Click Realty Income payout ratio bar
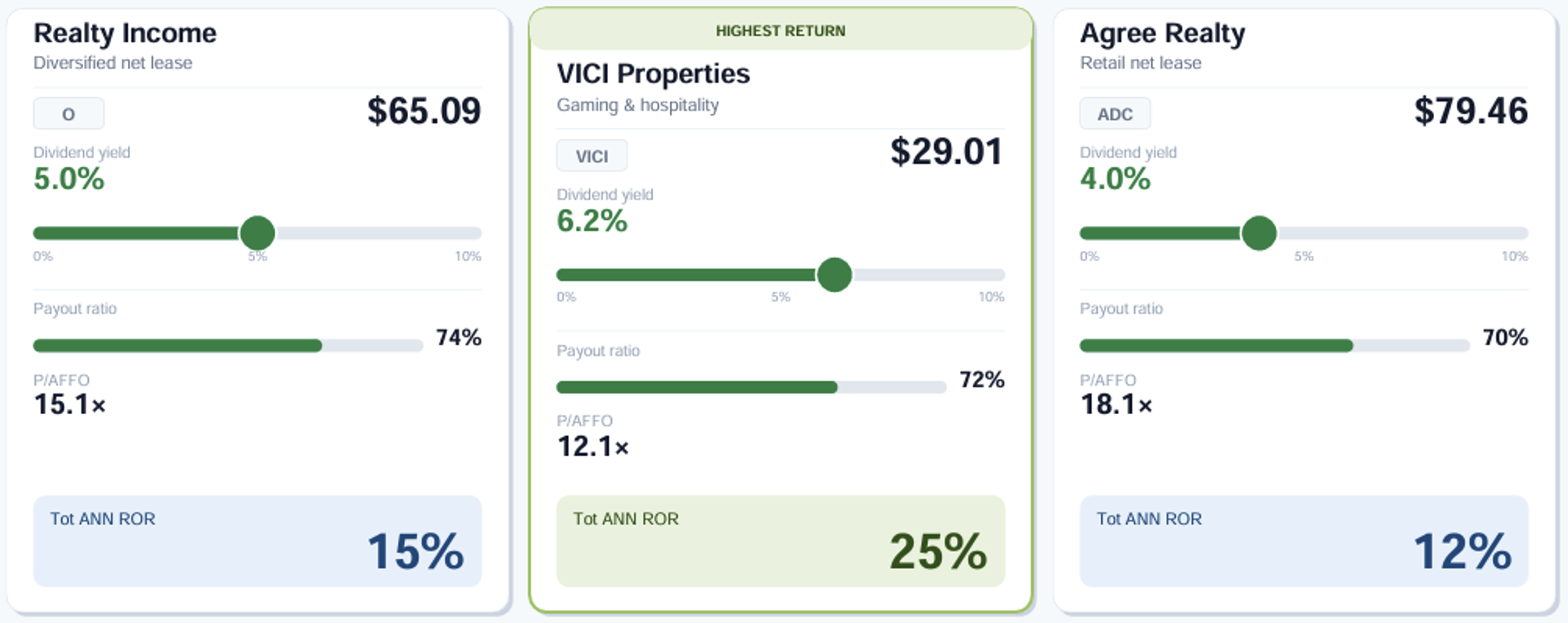 tap(228, 346)
